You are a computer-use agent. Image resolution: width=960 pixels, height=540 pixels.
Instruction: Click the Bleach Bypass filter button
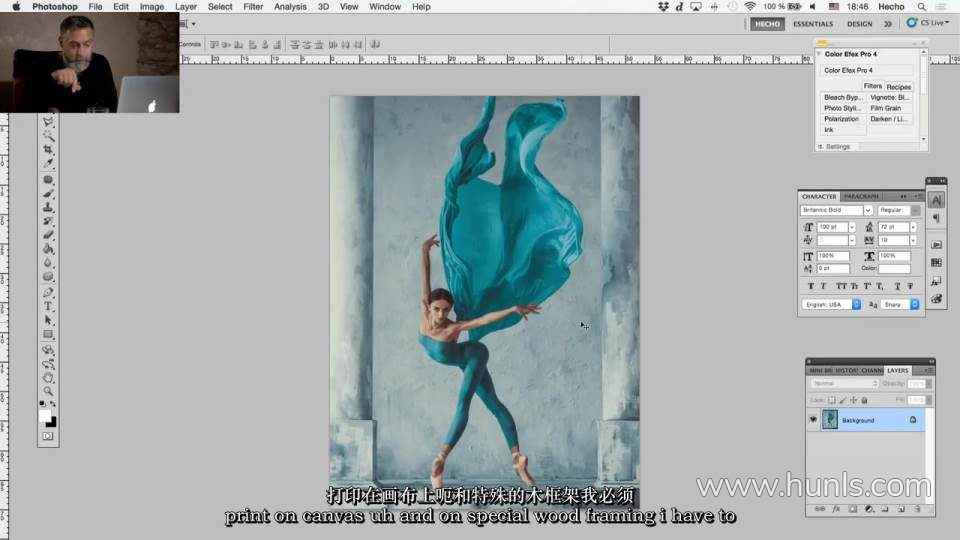pyautogui.click(x=842, y=98)
